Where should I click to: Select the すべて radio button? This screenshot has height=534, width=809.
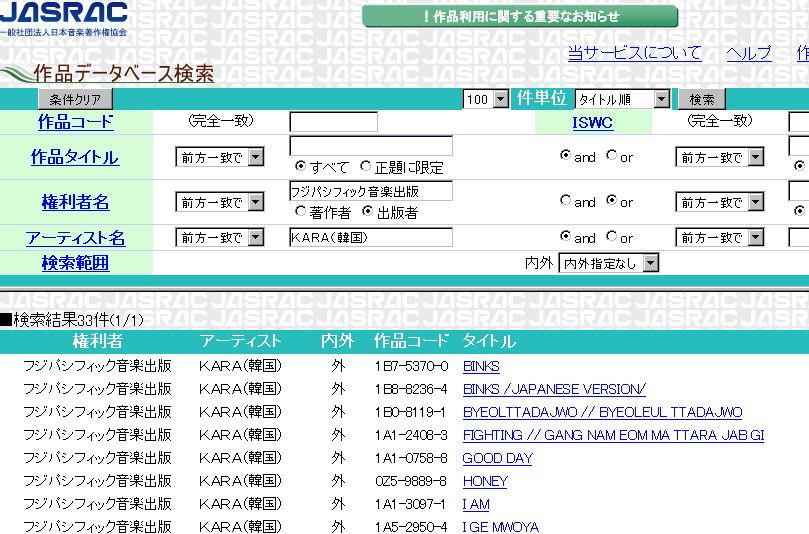(300, 166)
